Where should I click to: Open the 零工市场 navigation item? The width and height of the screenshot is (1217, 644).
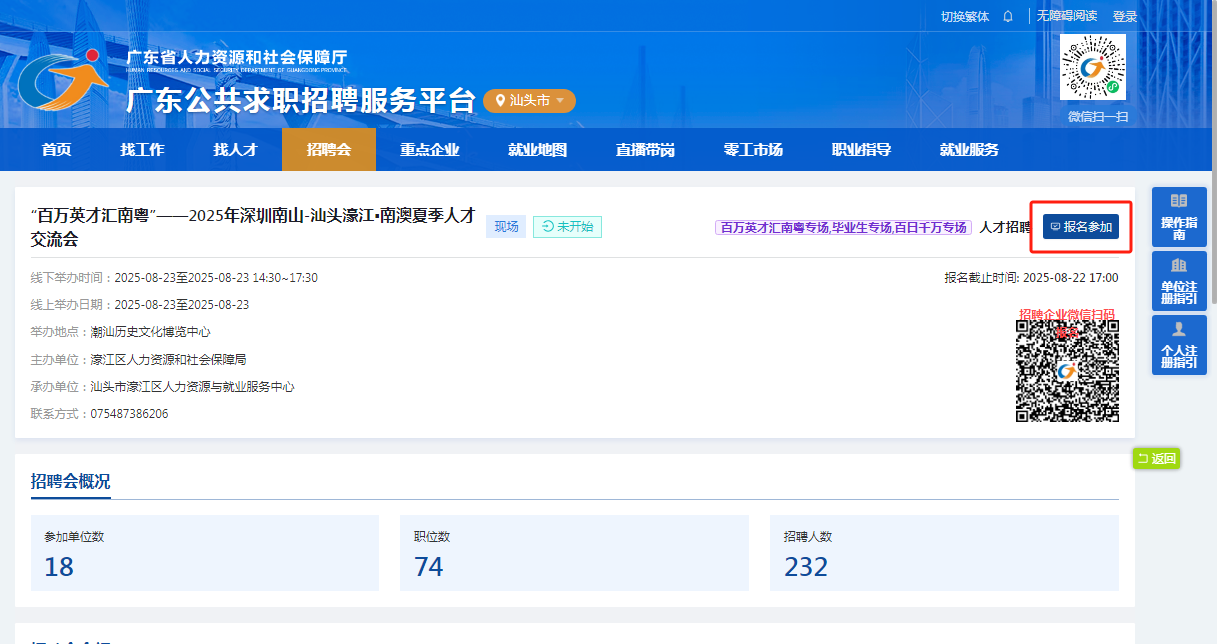point(753,150)
